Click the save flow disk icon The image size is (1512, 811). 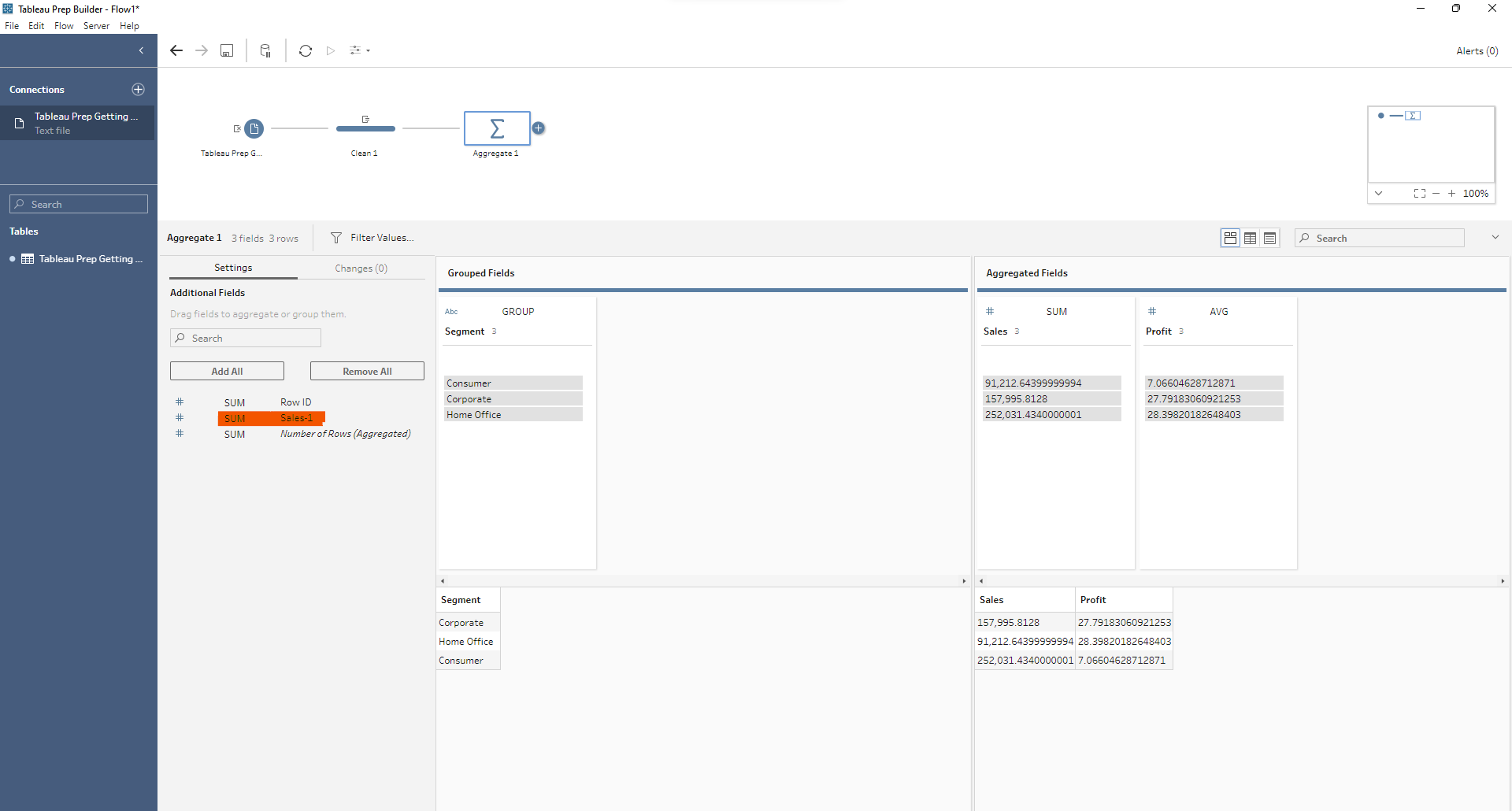227,50
